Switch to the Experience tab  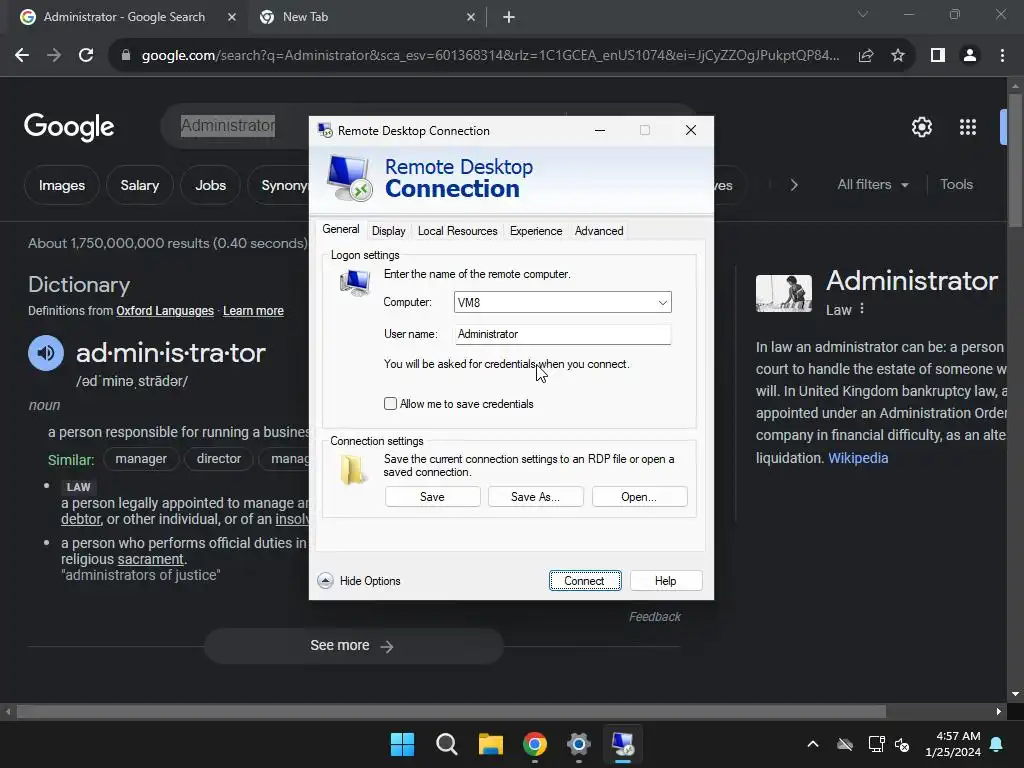pos(536,231)
